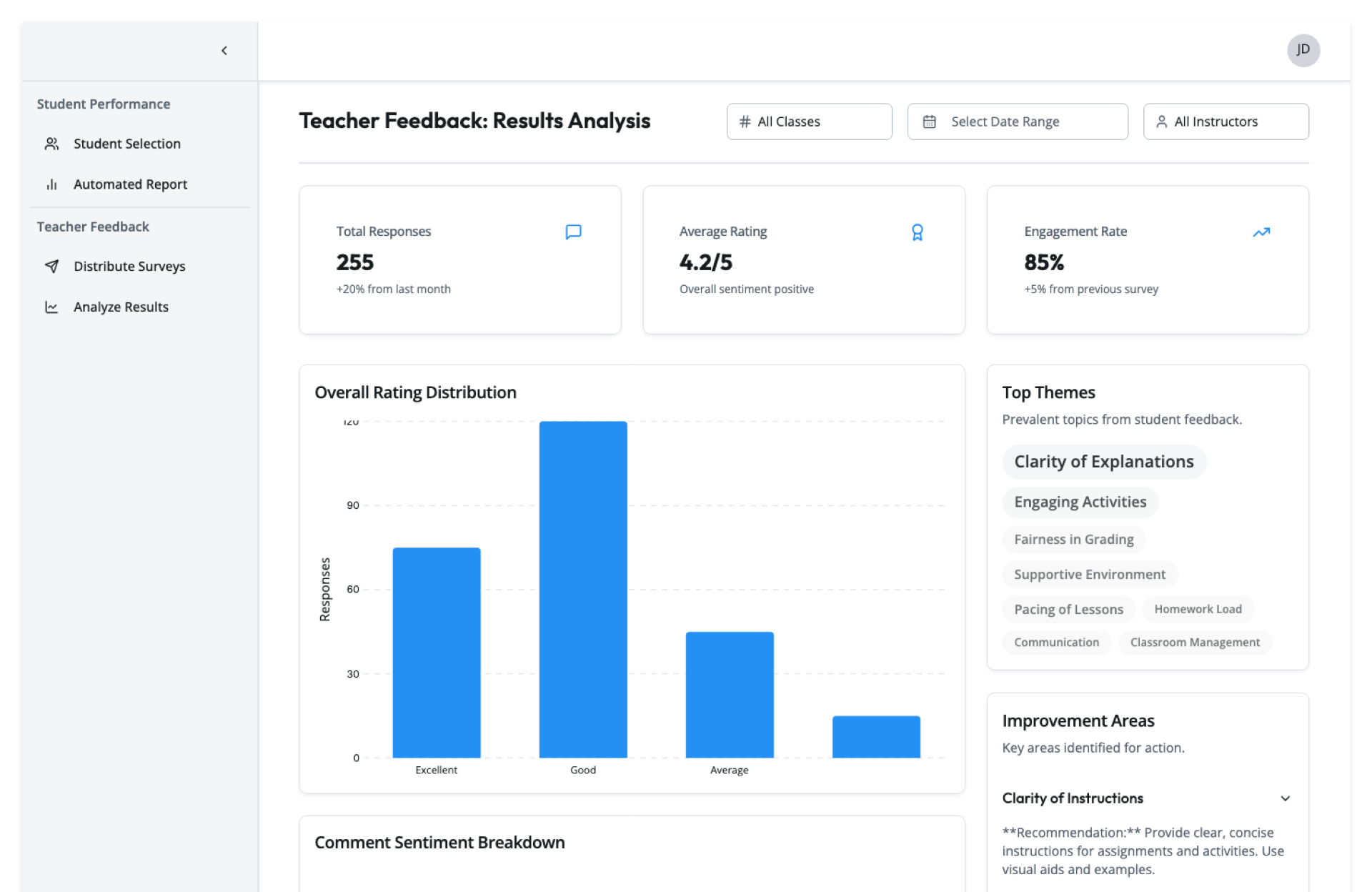Click the Good rating bar in the chart

click(583, 590)
